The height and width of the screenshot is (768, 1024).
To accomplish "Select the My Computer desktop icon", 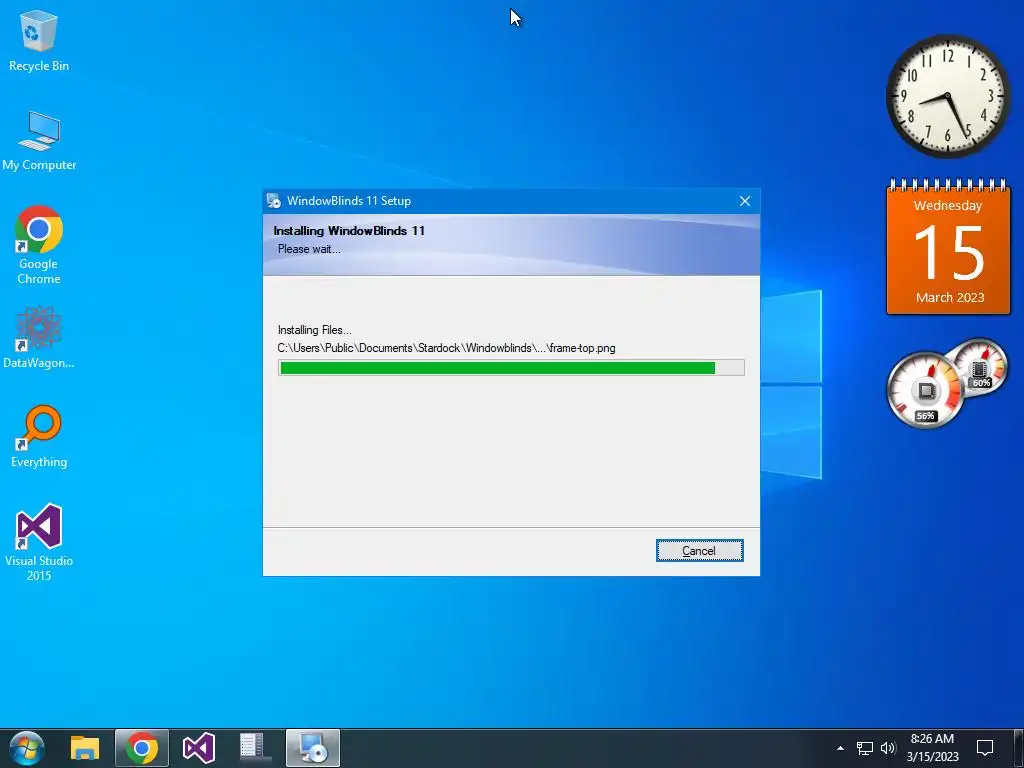I will tap(39, 141).
